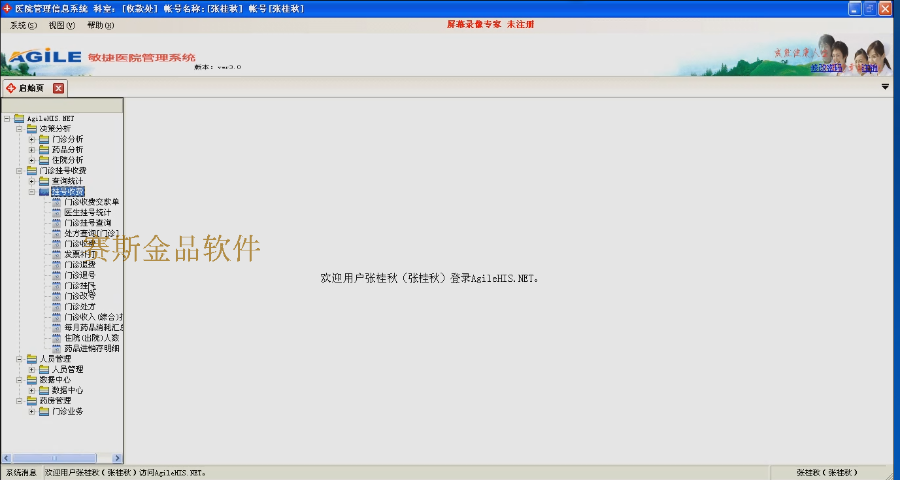
Task: Select the 门诊分析 tree label
Action: [x=68, y=140]
